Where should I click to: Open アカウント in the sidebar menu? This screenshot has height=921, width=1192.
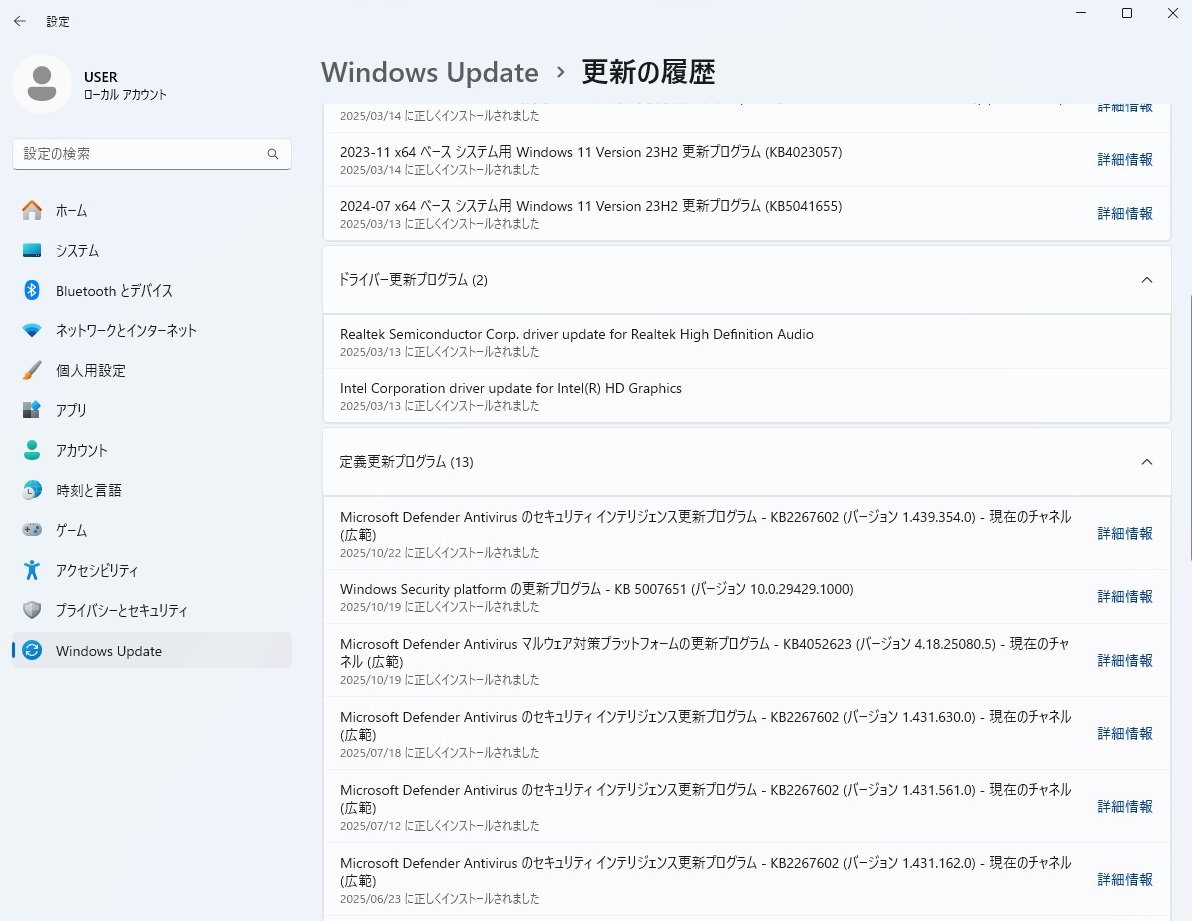click(81, 451)
